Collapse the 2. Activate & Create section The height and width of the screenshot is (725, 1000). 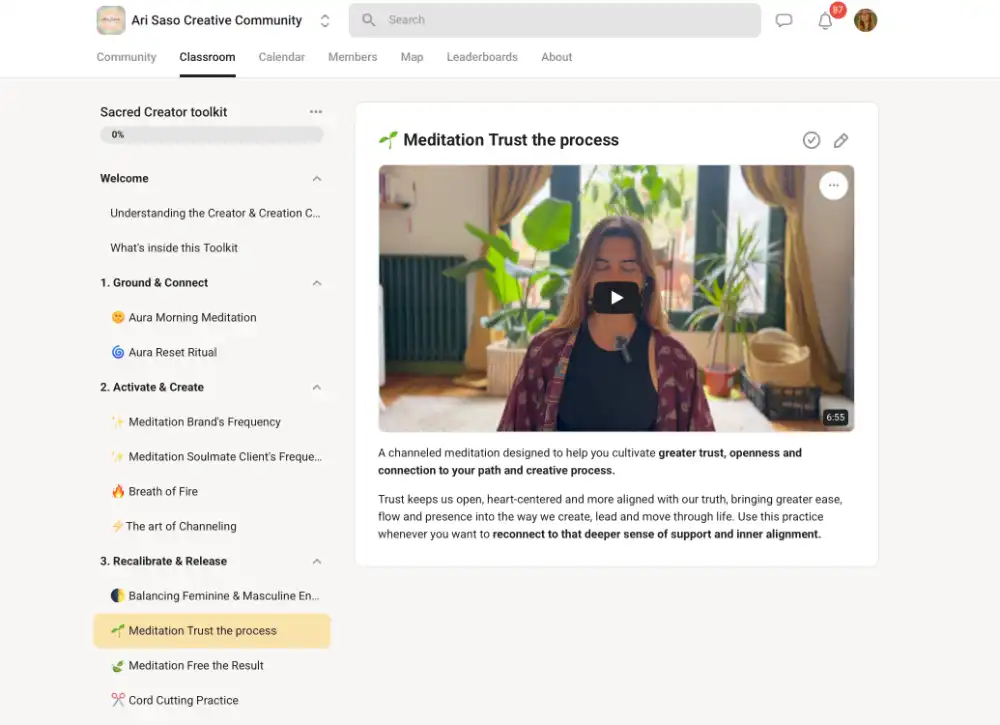[x=317, y=388]
